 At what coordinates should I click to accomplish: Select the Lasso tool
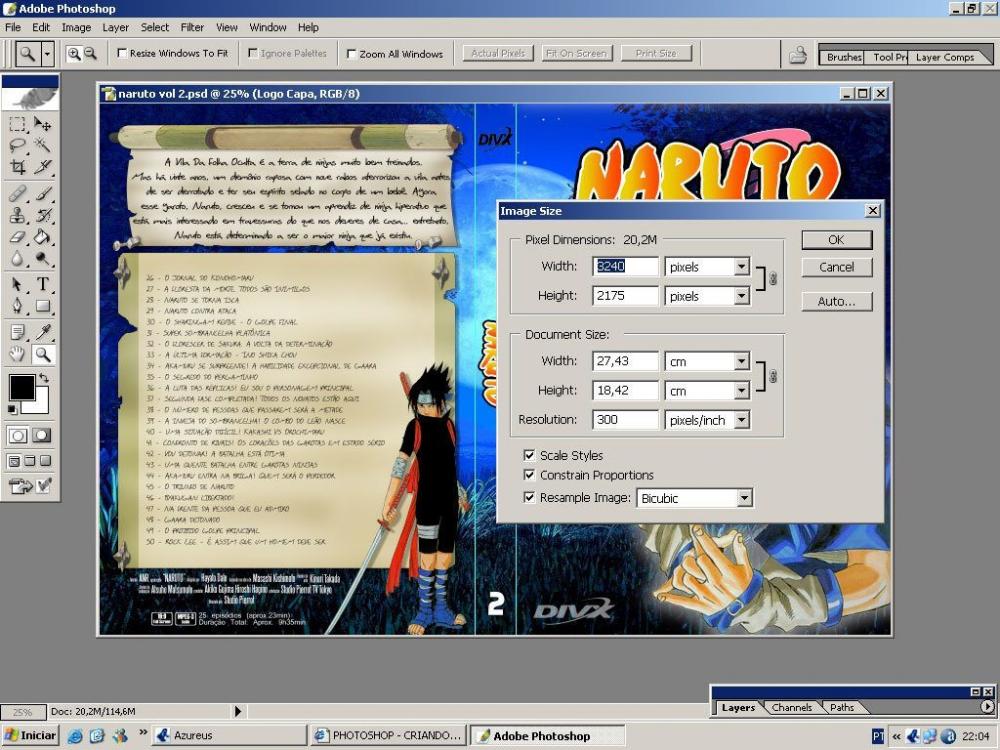18,146
